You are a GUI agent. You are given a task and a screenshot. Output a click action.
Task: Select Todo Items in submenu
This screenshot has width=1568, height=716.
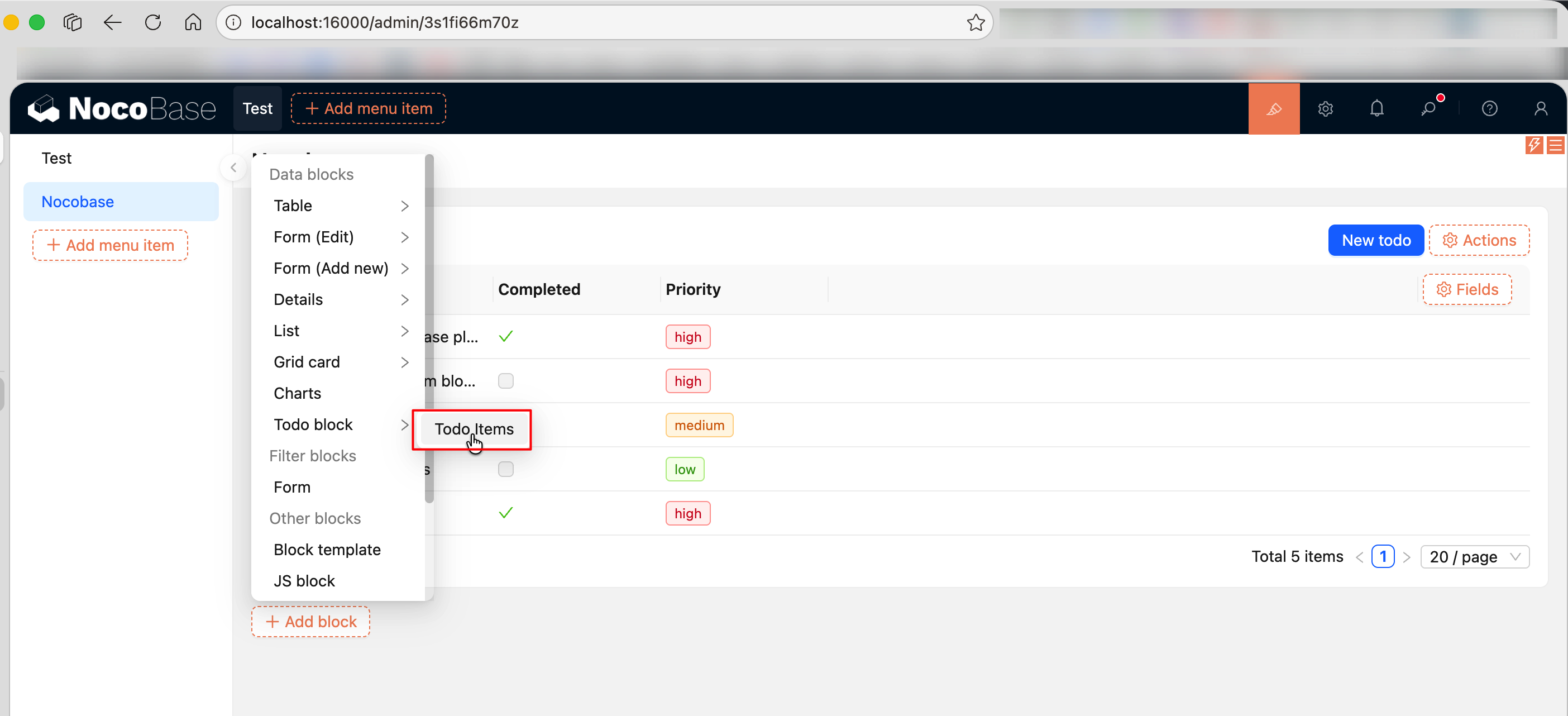[474, 428]
